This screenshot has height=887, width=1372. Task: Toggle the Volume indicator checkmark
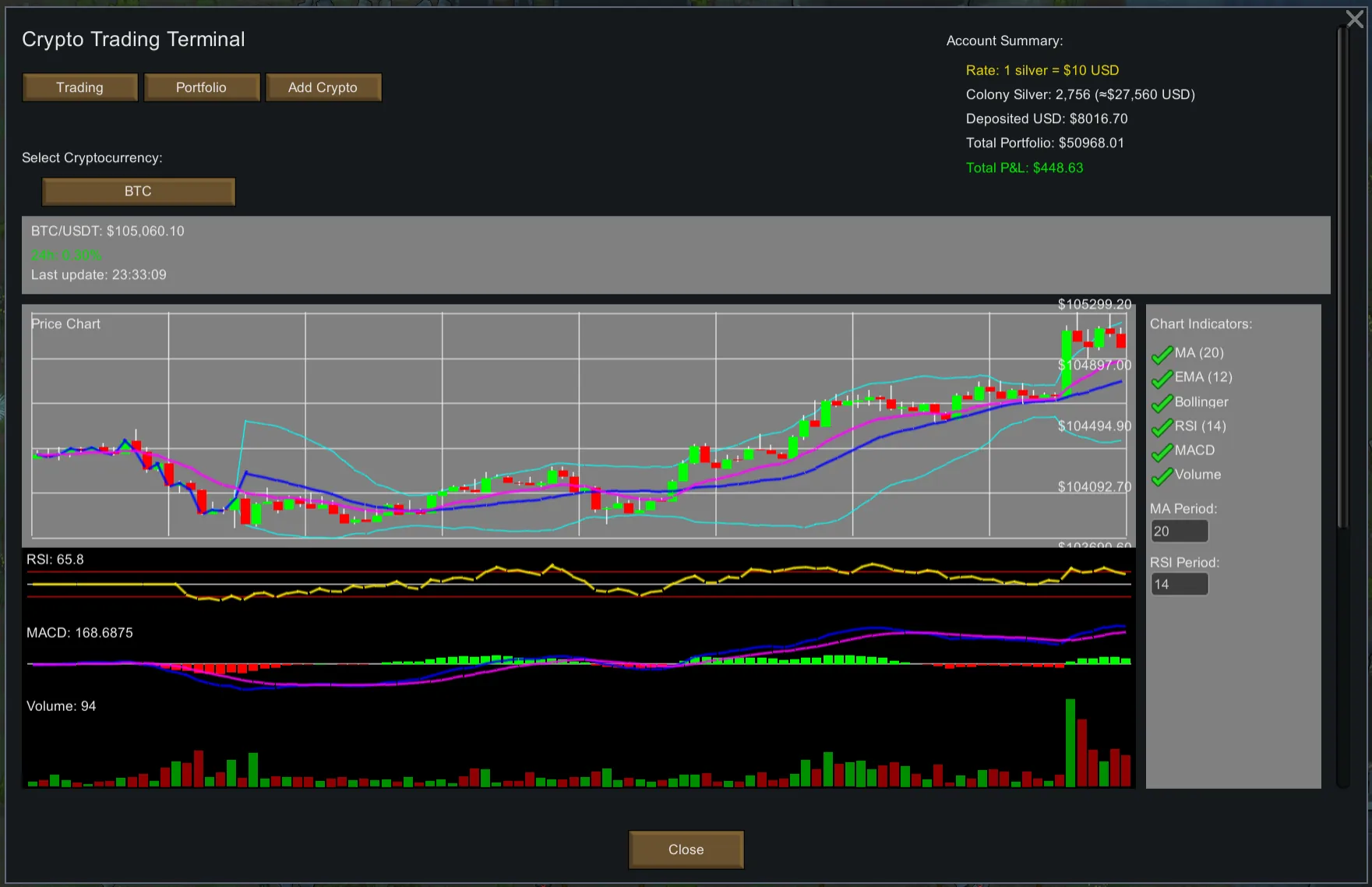click(1162, 475)
